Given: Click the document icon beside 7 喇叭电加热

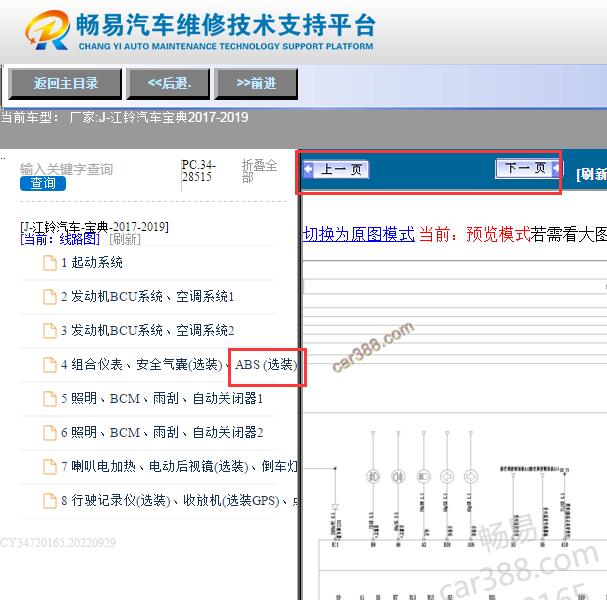Looking at the screenshot, I should point(50,466).
